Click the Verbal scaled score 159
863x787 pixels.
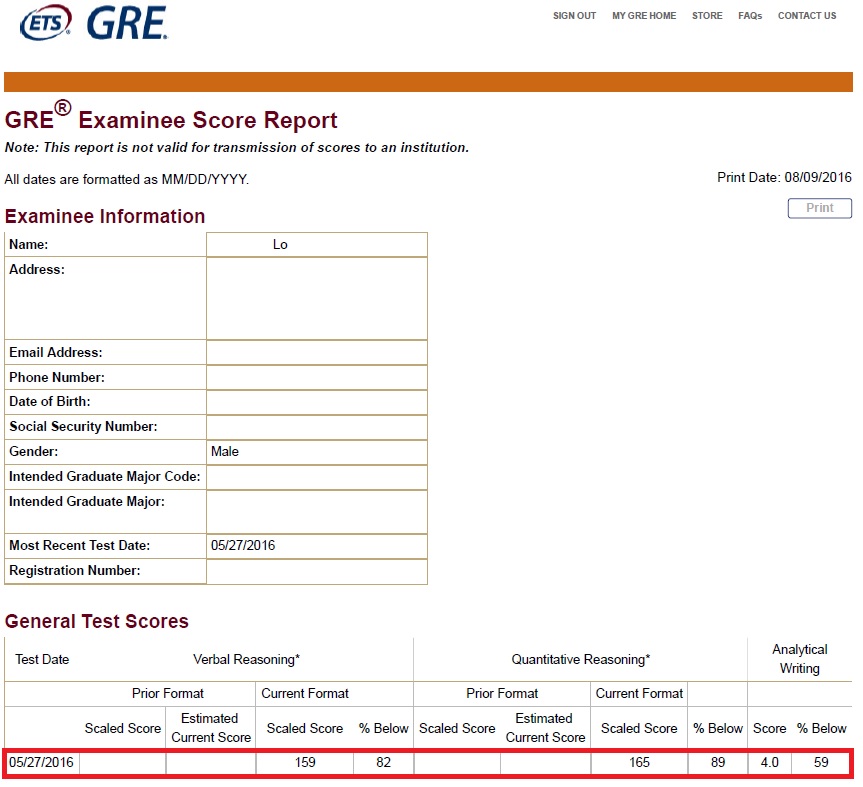pos(305,762)
